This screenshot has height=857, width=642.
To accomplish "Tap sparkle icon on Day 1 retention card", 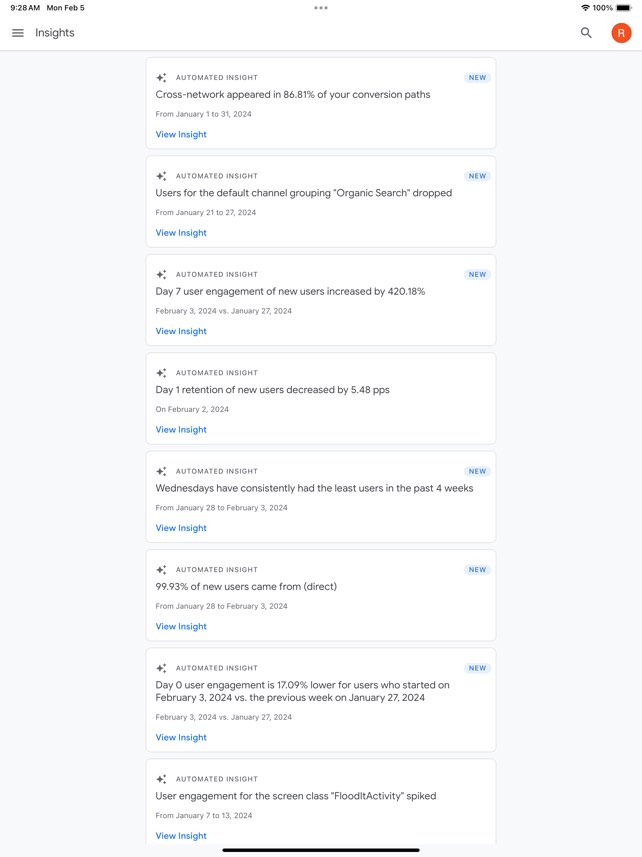I will [161, 373].
